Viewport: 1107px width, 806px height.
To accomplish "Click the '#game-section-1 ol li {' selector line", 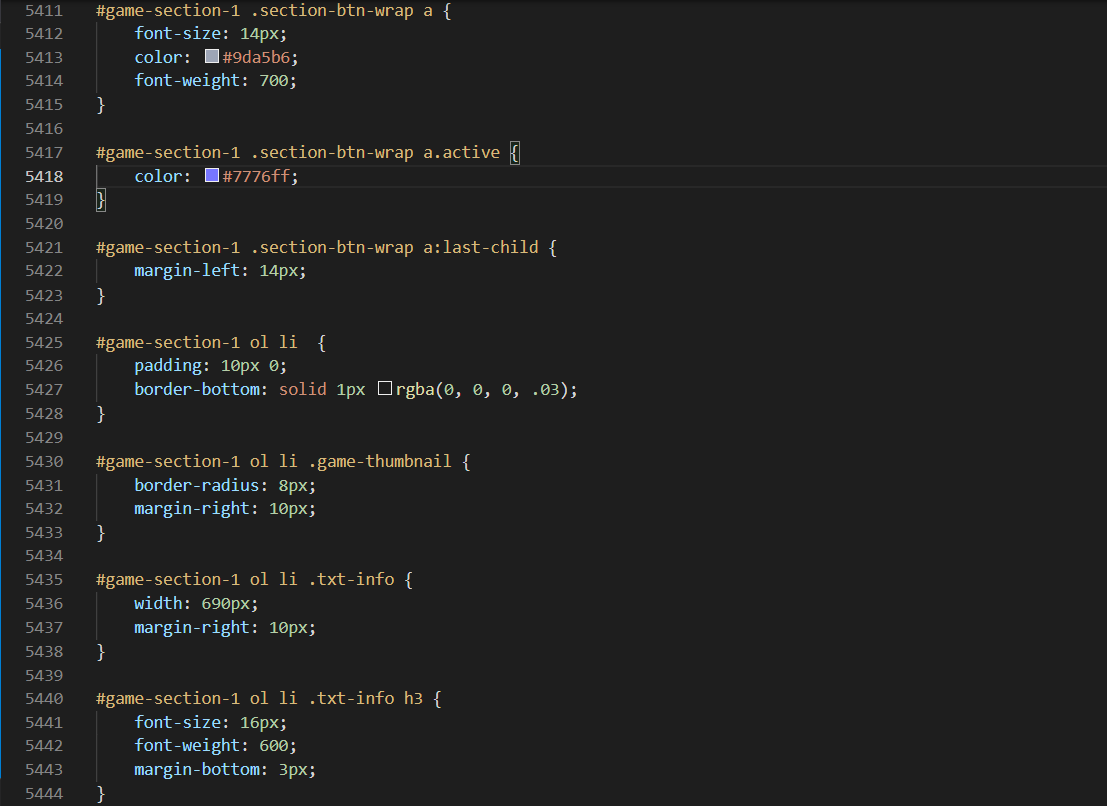I will coord(211,343).
